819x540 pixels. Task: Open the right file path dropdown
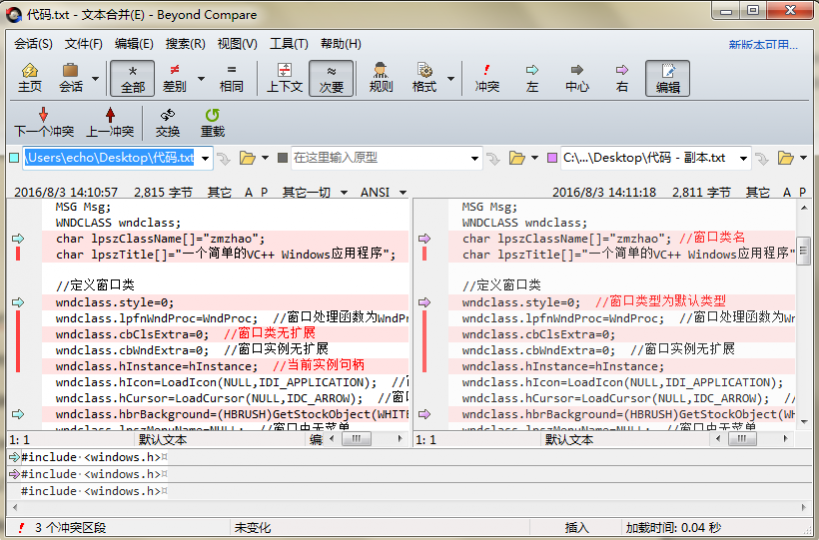point(743,158)
